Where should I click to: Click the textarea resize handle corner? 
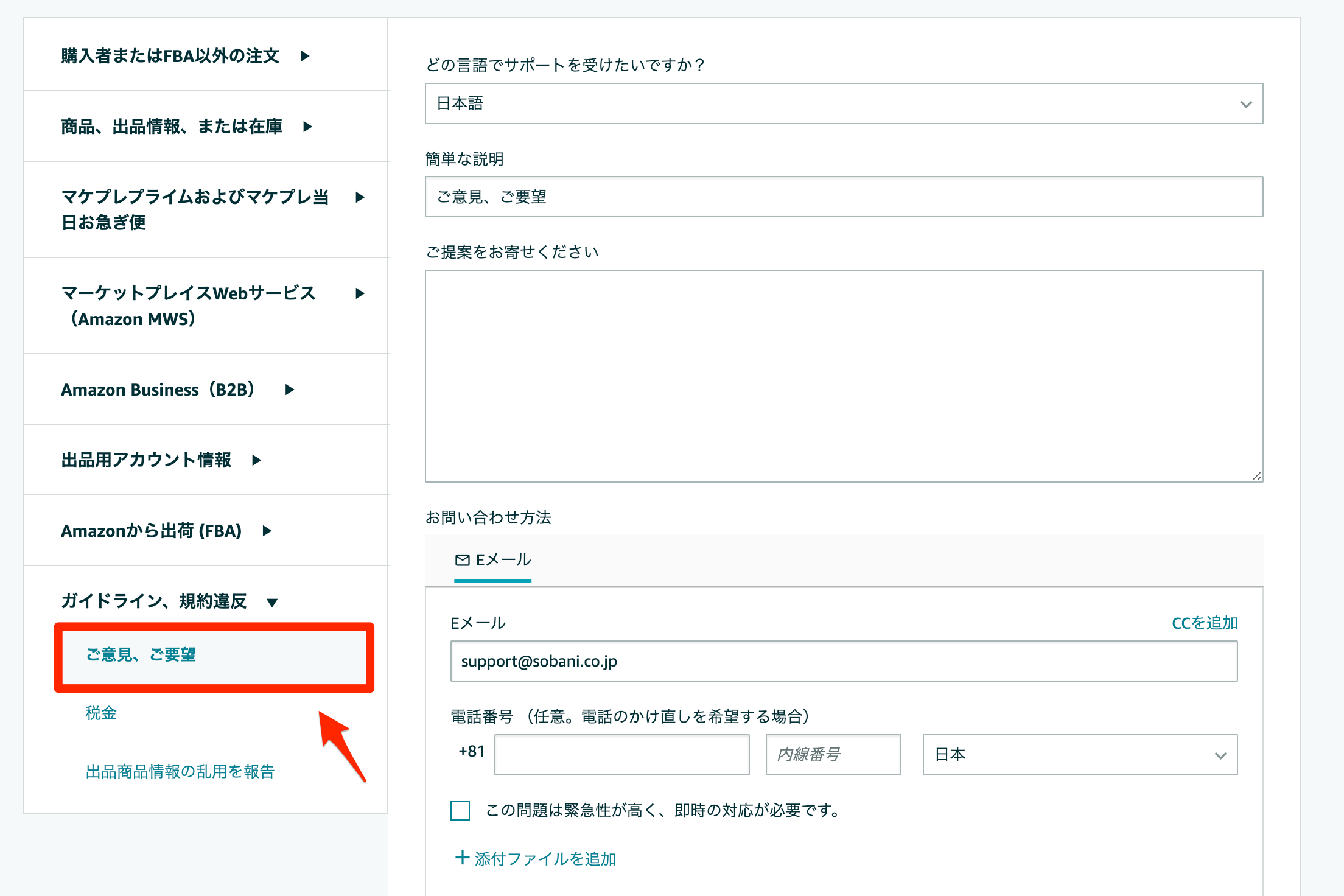click(1257, 476)
